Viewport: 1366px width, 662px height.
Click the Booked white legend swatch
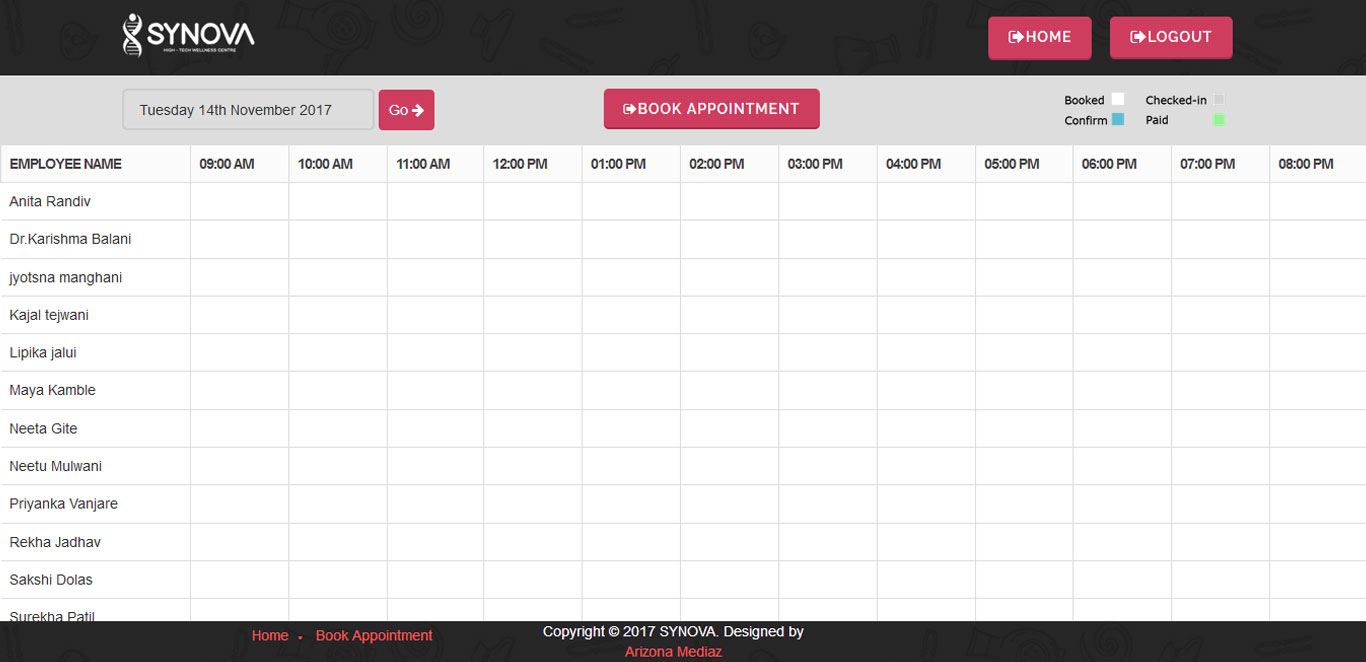click(x=1118, y=100)
